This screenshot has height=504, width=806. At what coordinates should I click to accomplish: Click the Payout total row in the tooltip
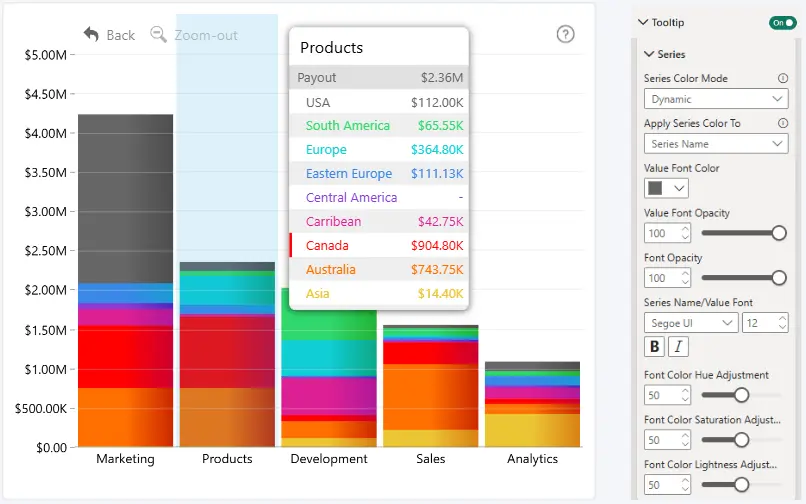tap(379, 78)
